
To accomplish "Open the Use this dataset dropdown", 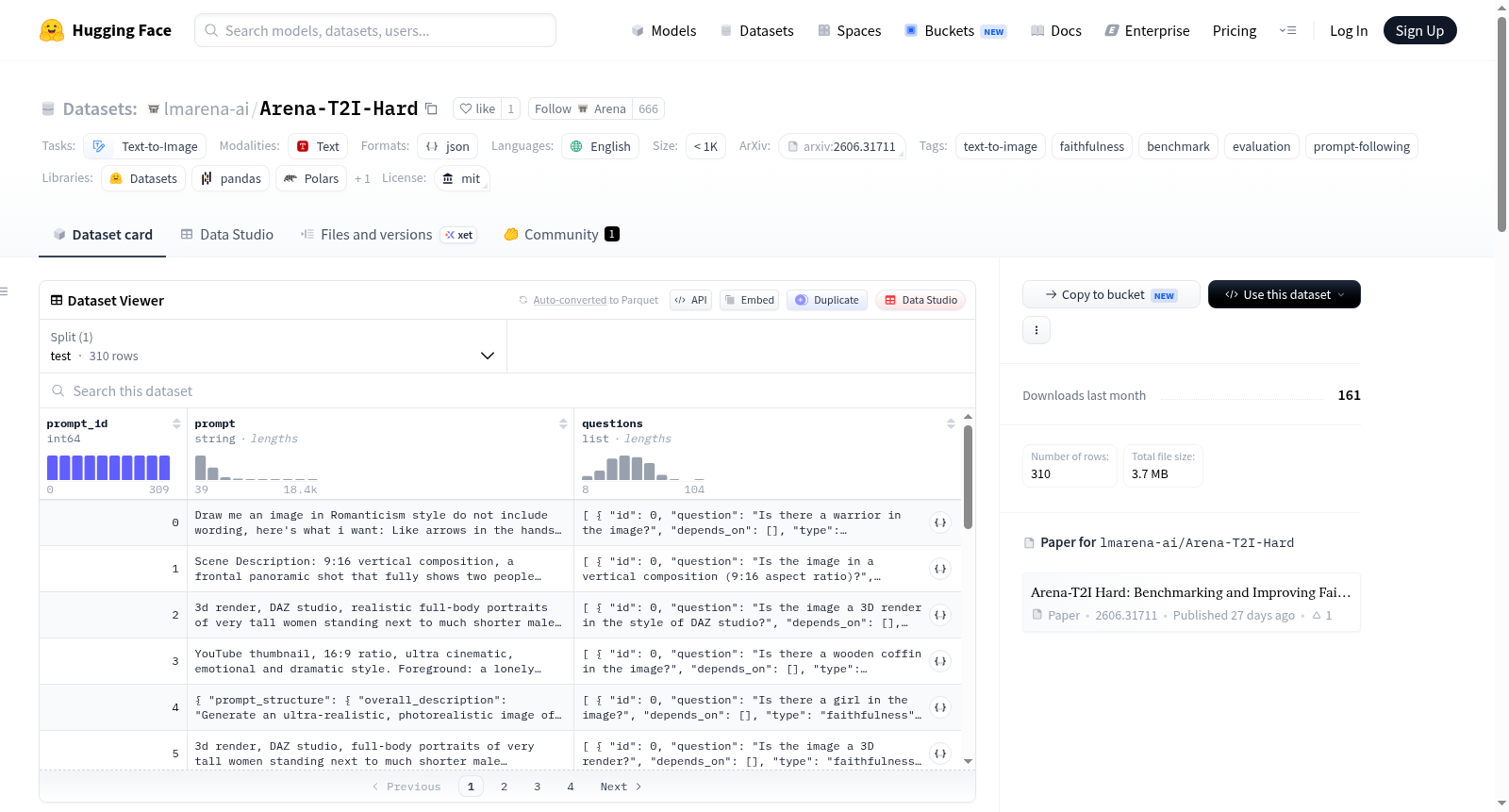I will coord(1285,294).
